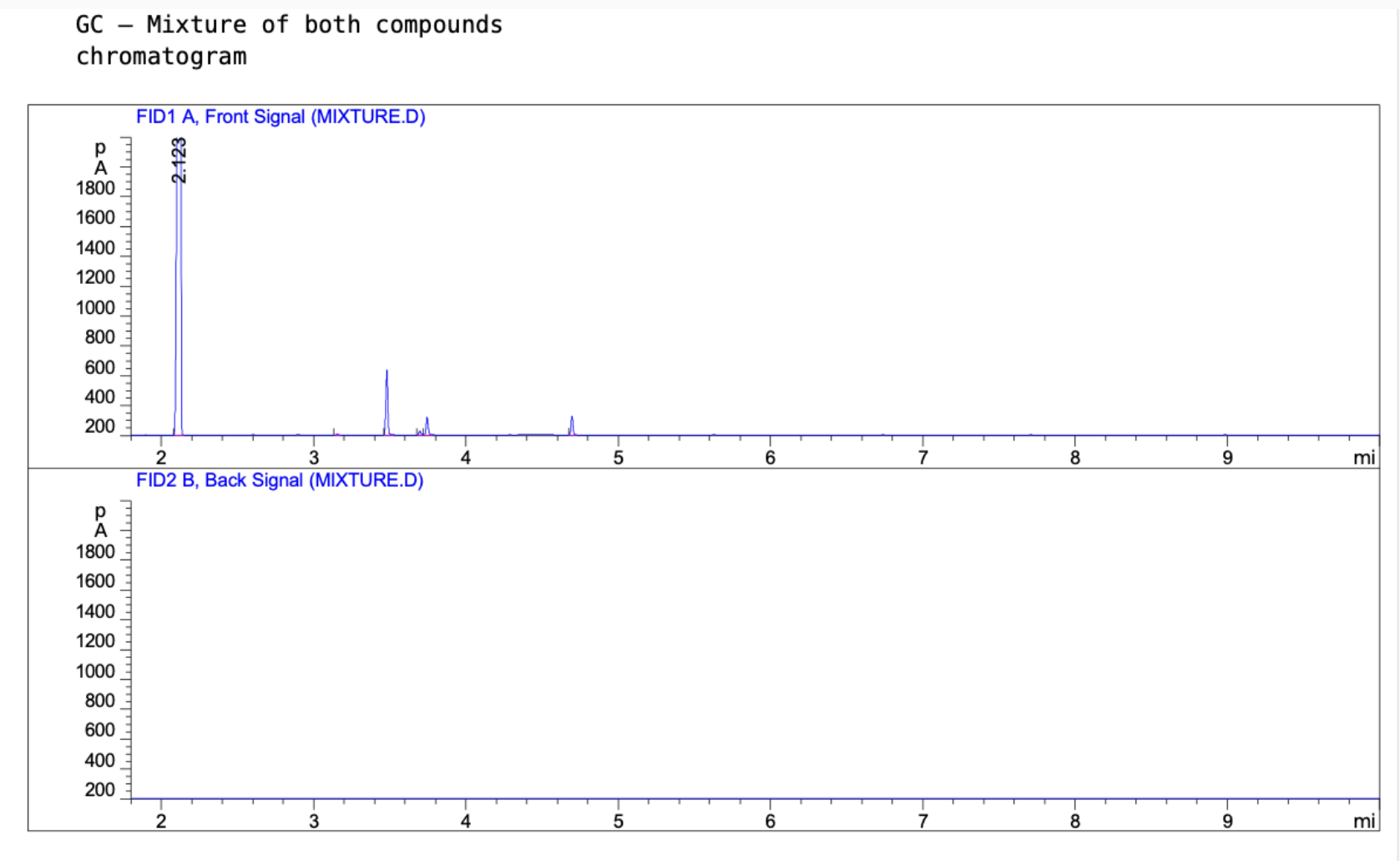
Task: Click x-axis label '8' on the back signal chart
Action: (1075, 821)
